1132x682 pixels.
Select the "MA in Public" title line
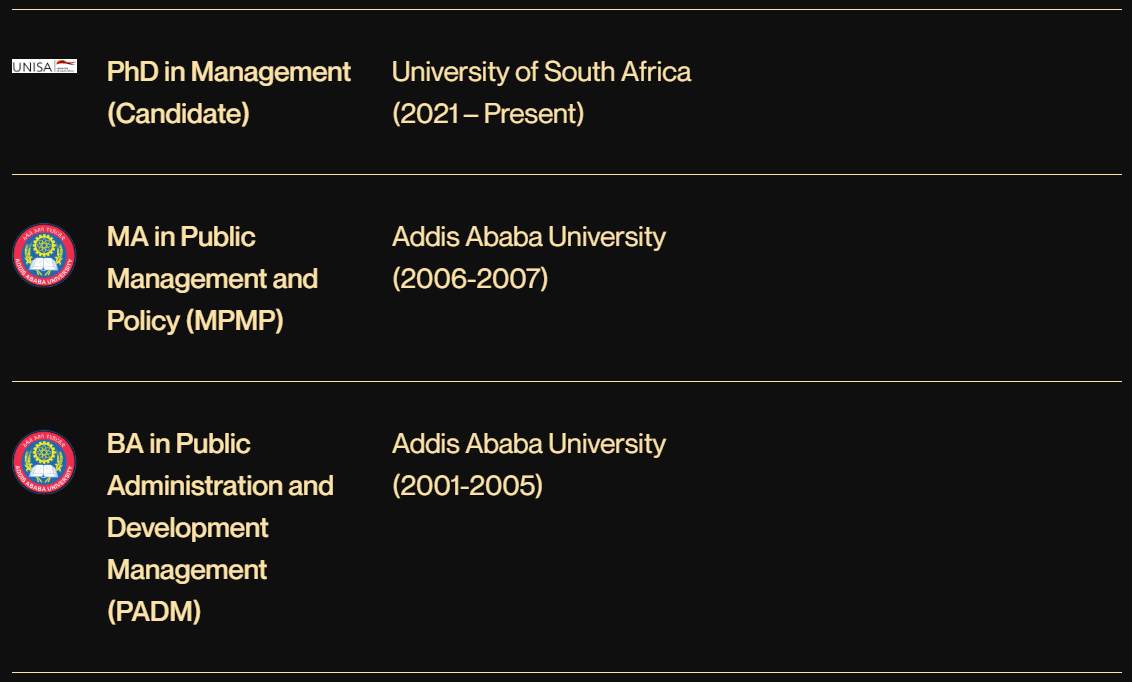click(181, 237)
